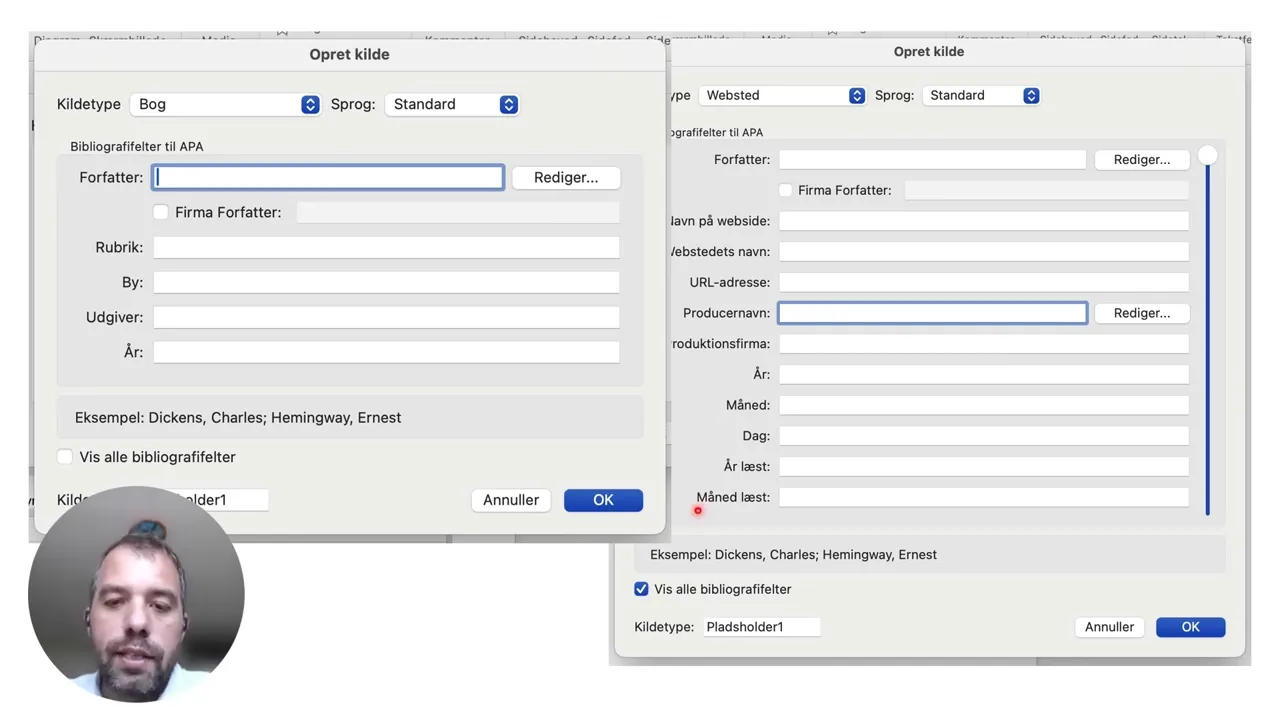Enable Firma Forfatter checkbox in the Bog dialog

tap(161, 212)
